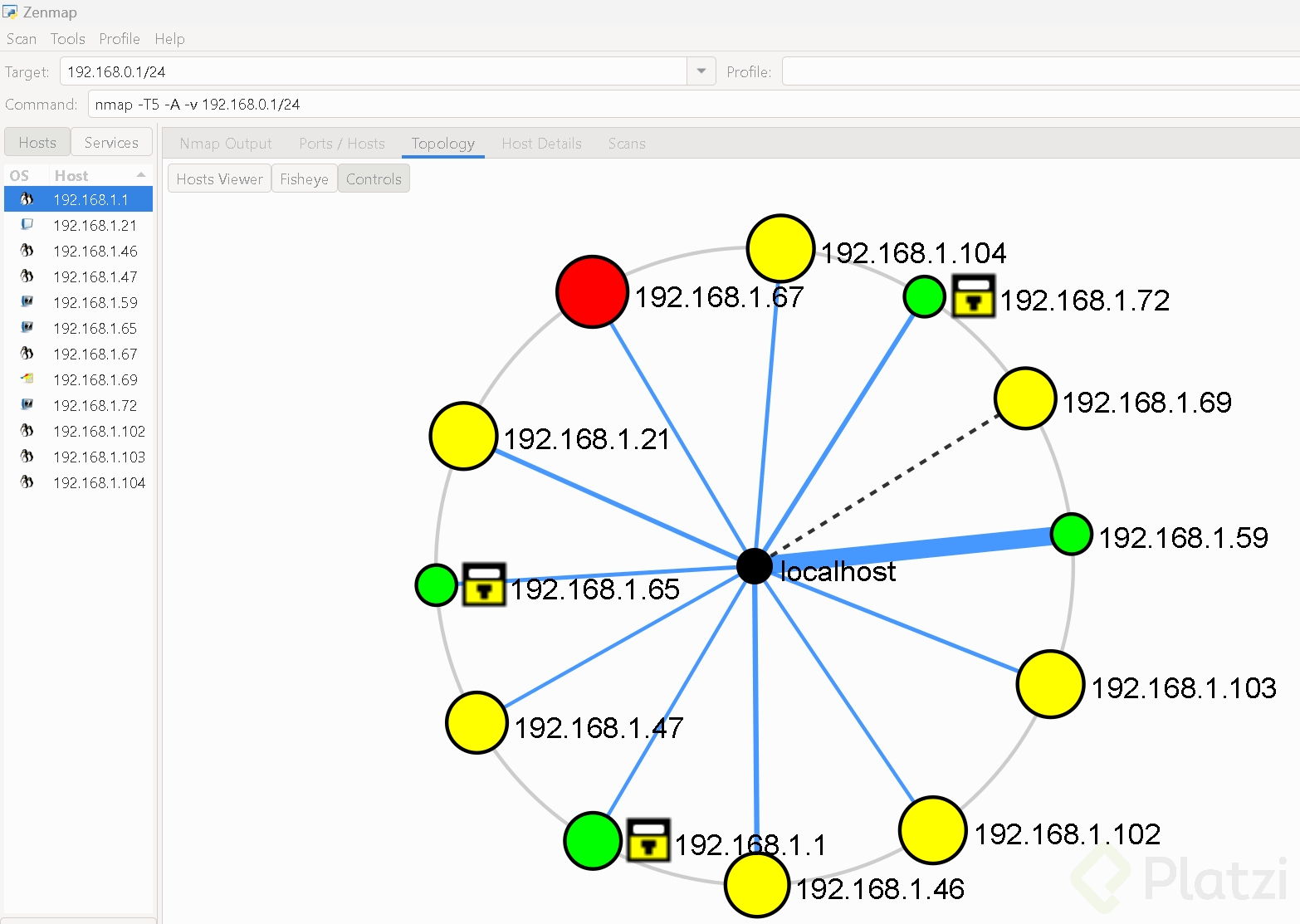
Task: Select host 192.168.1.72 in the list
Action: (x=79, y=405)
